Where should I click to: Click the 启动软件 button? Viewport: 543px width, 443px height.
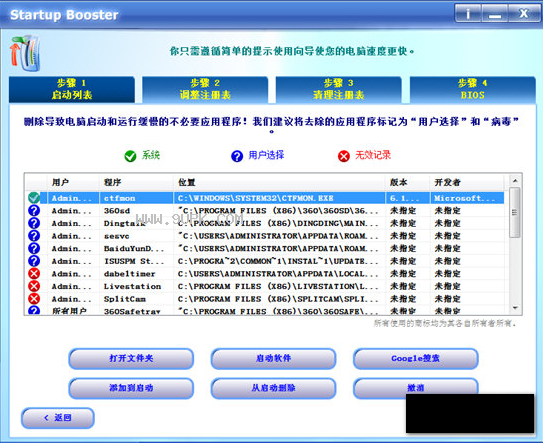273,358
